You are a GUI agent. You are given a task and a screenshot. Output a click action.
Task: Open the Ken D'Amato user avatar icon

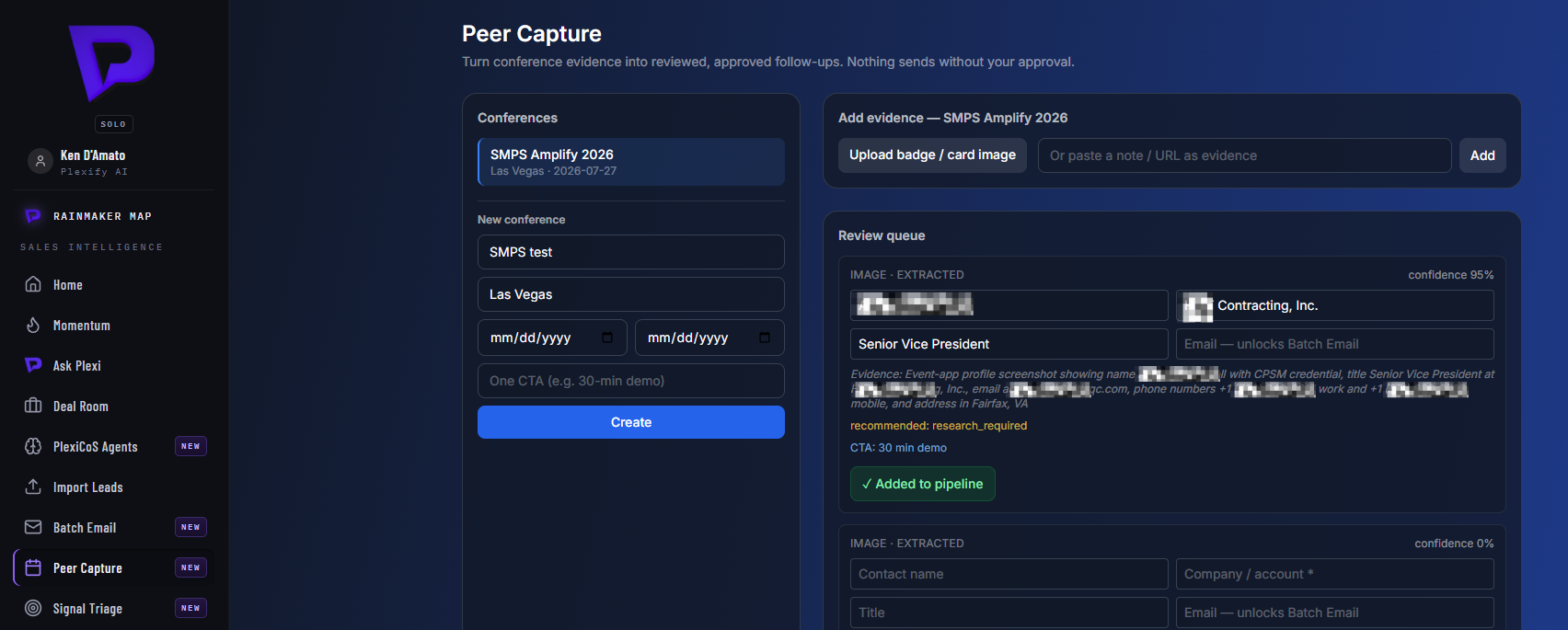tap(40, 162)
